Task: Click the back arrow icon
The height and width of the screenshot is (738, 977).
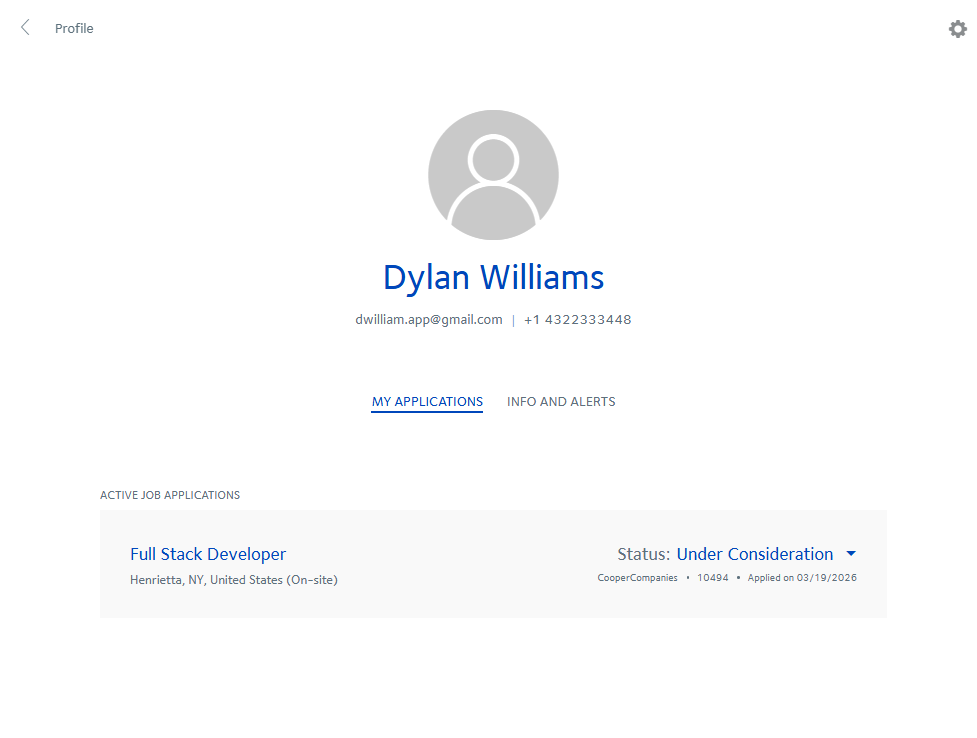Action: [x=25, y=28]
